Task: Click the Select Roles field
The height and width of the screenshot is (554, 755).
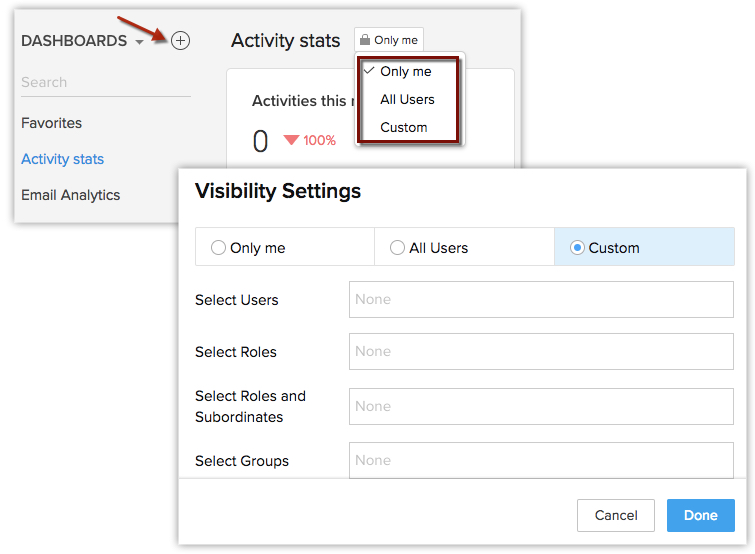Action: (541, 351)
